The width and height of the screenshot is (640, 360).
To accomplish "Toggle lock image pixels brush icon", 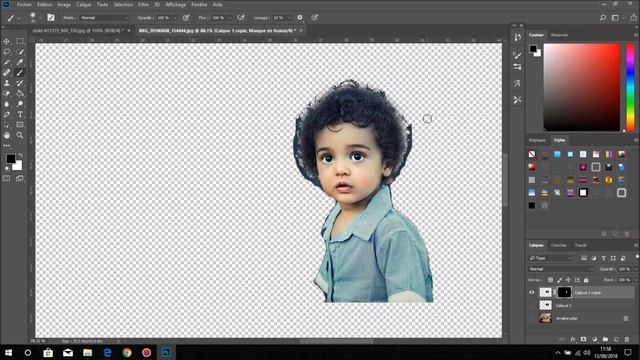I will [560, 280].
